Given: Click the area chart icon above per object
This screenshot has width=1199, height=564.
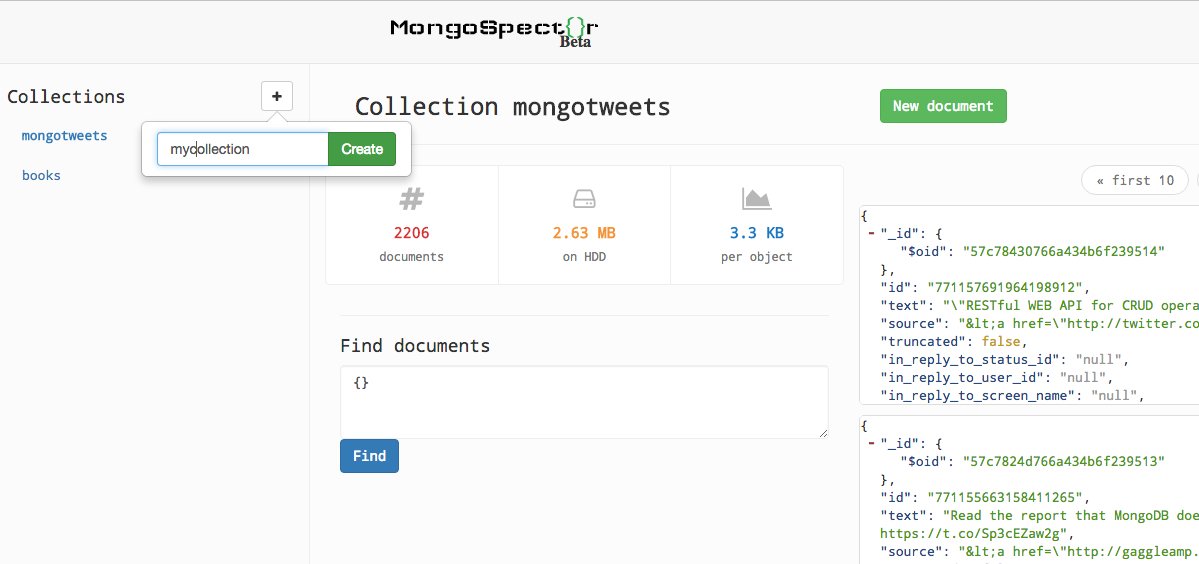Looking at the screenshot, I should [756, 199].
